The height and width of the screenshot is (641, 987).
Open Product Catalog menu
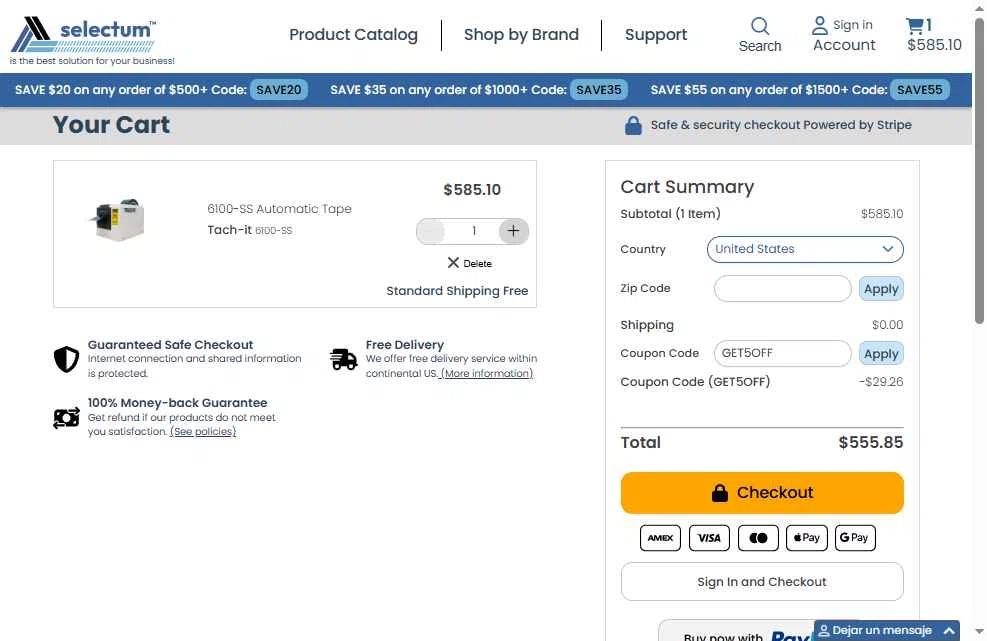pyautogui.click(x=353, y=35)
